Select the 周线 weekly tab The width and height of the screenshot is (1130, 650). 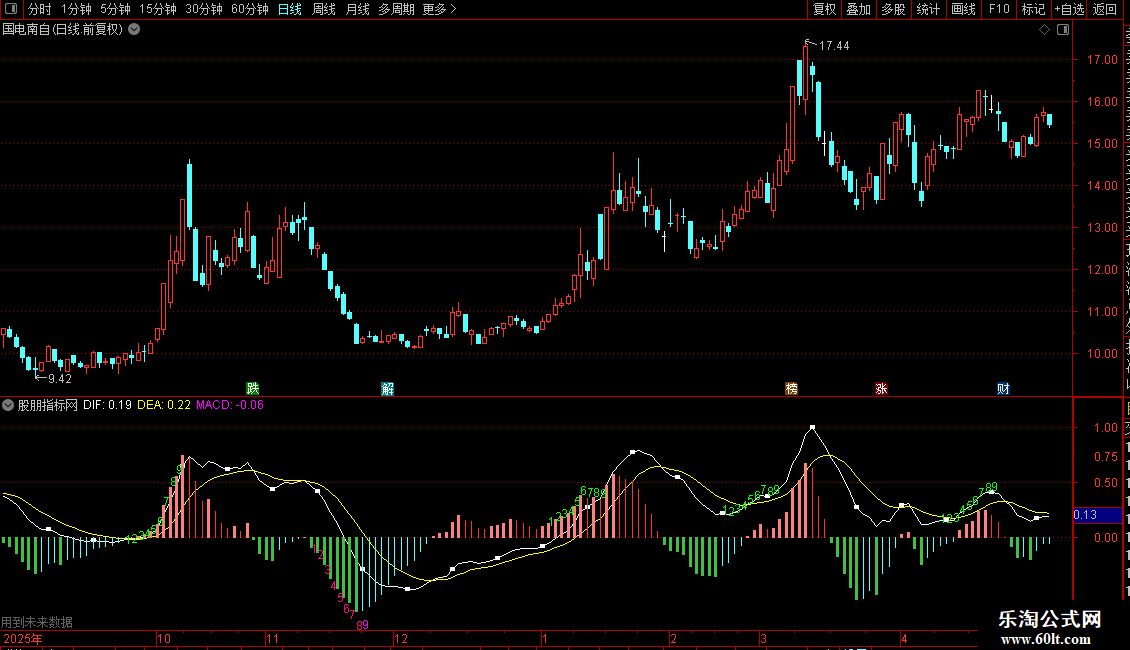[324, 9]
